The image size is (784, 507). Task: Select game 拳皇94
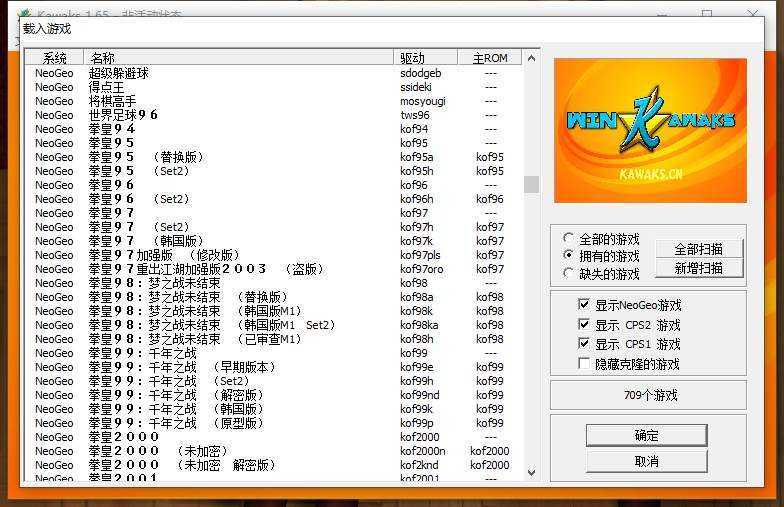click(x=274, y=129)
